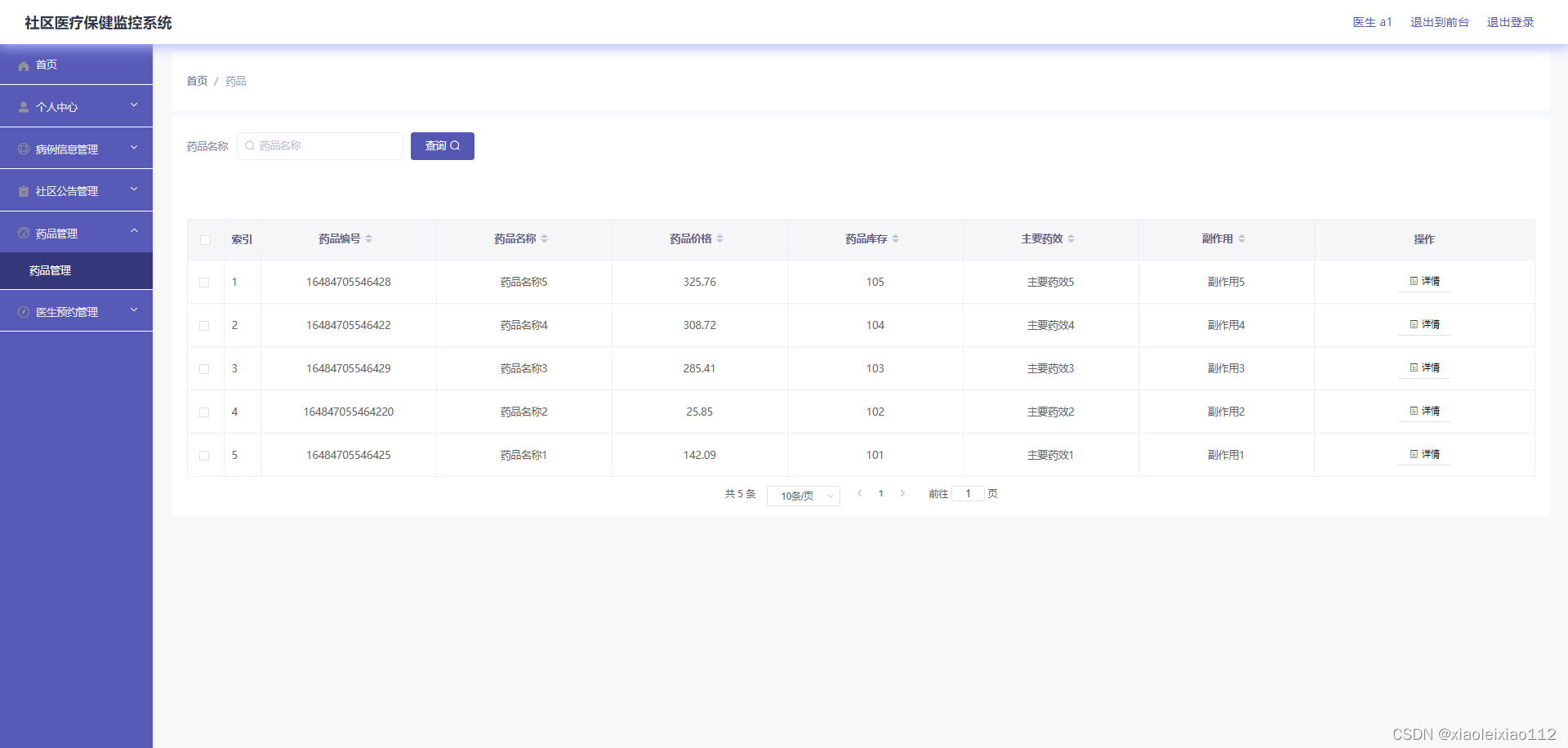Go to next page arrow
This screenshot has width=1568, height=748.
click(902, 493)
